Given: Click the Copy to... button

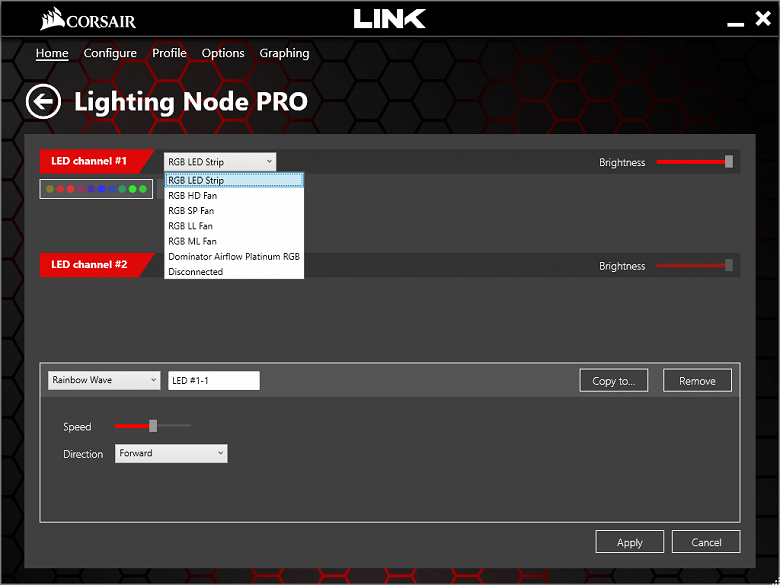Looking at the screenshot, I should coord(613,381).
